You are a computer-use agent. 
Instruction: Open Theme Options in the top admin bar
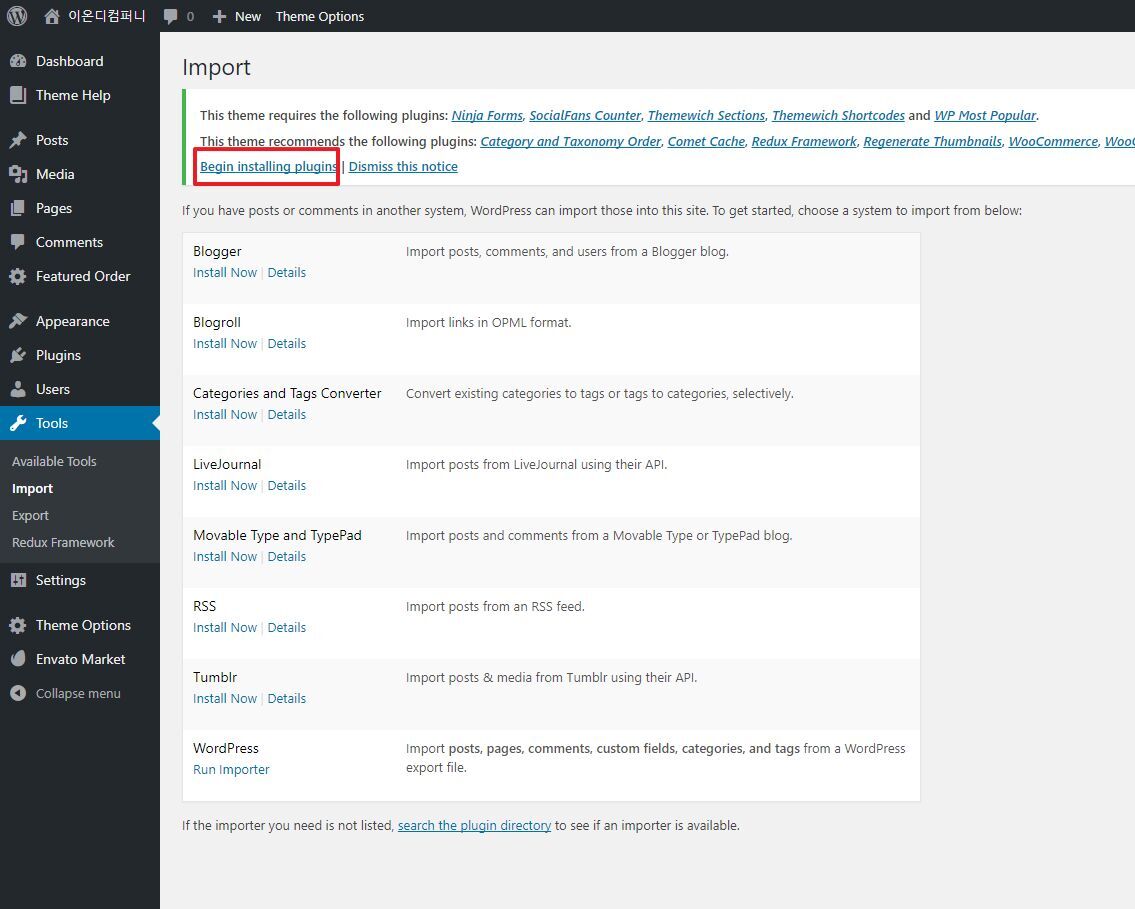tap(320, 17)
